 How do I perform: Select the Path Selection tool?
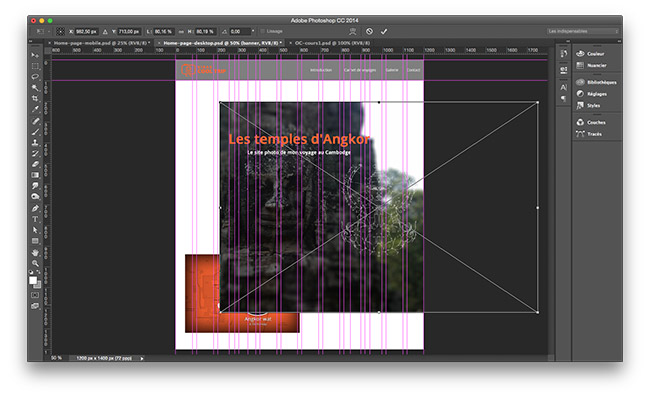(35, 230)
